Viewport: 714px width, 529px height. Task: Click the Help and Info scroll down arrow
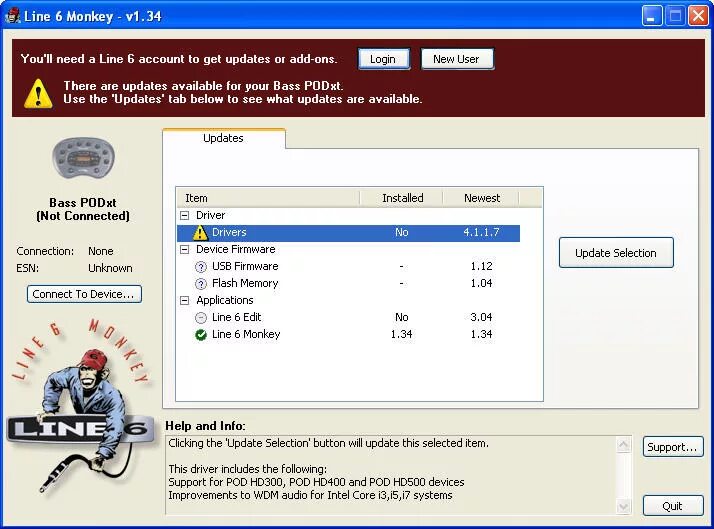coord(624,506)
